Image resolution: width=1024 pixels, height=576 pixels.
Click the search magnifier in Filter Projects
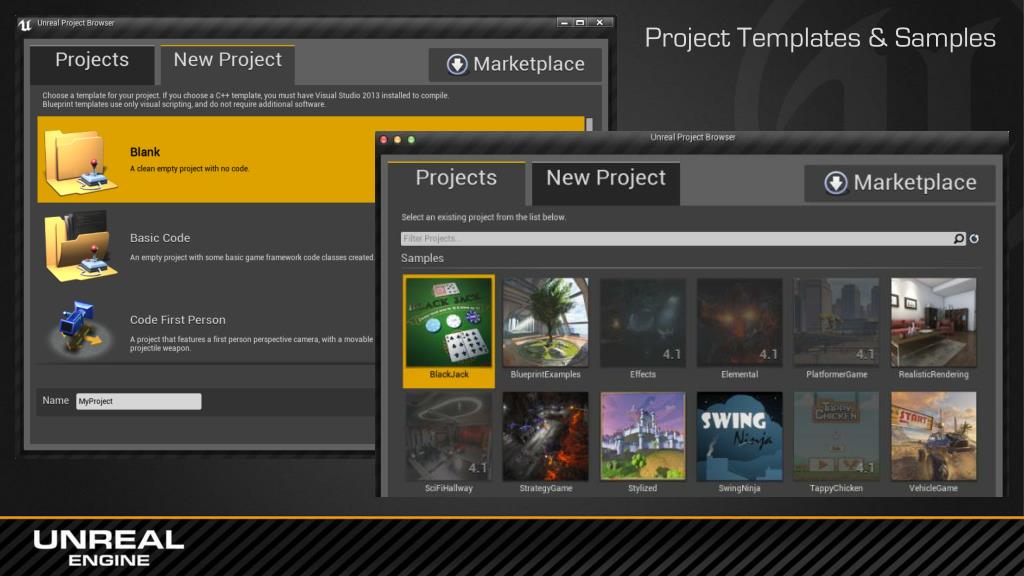click(x=959, y=239)
